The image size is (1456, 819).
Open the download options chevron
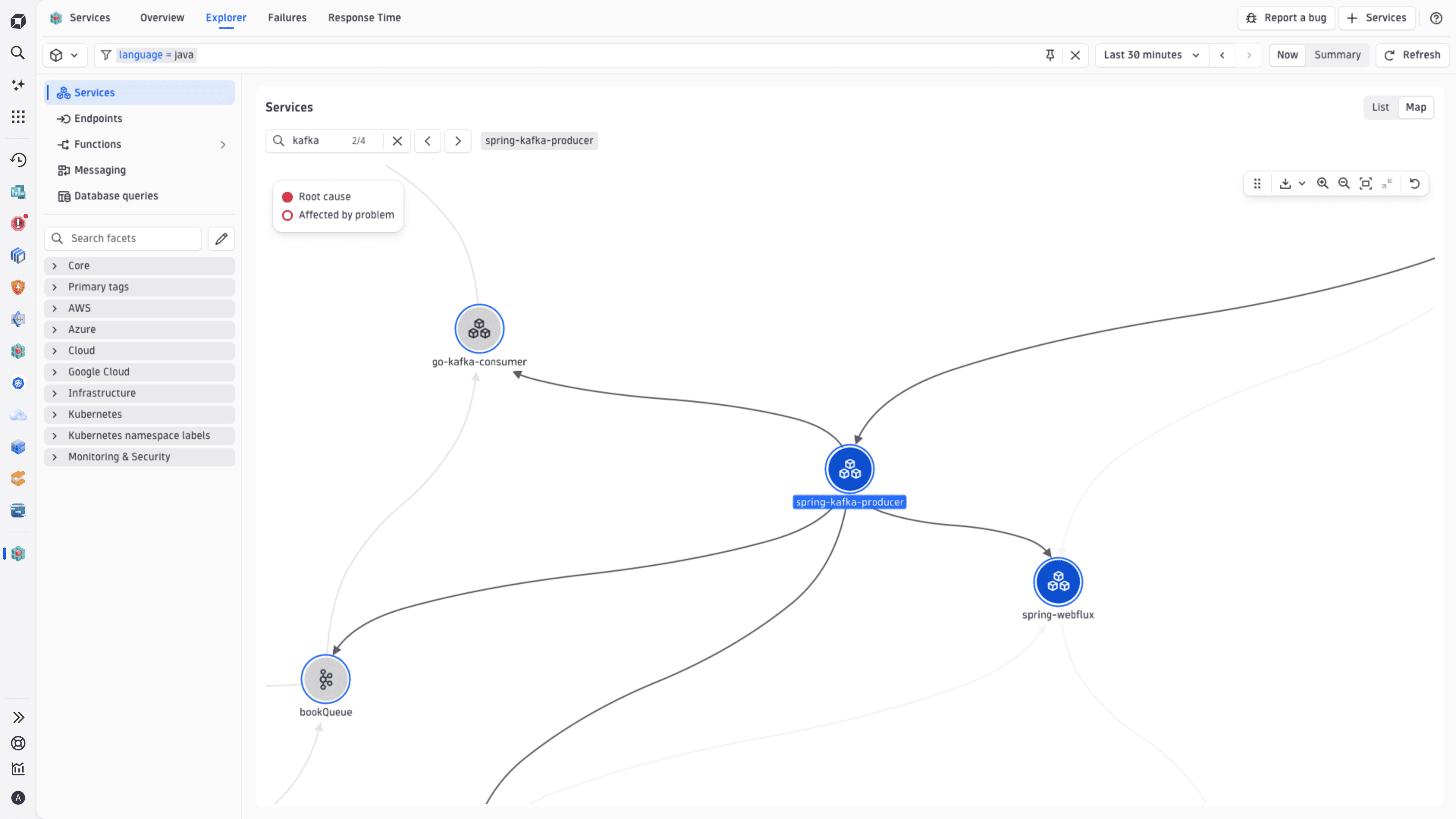pyautogui.click(x=1302, y=184)
